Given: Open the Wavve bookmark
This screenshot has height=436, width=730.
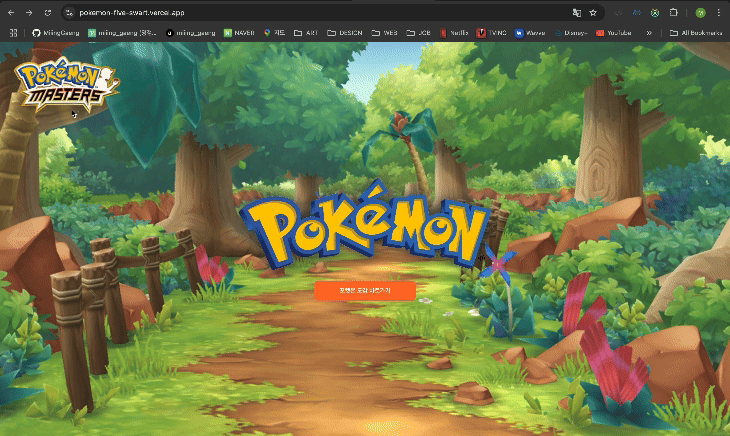Looking at the screenshot, I should [x=530, y=33].
